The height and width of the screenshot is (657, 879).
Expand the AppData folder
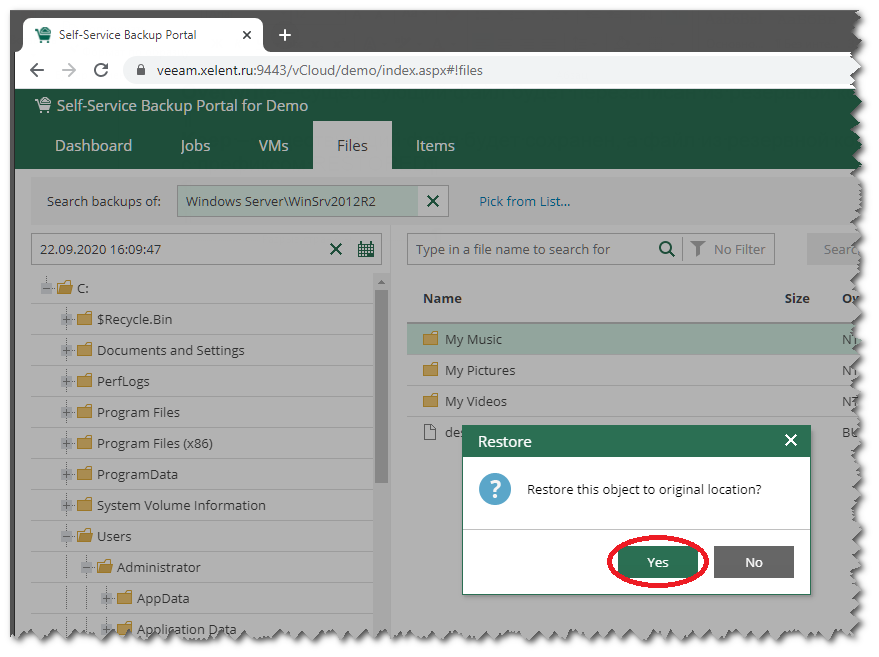(x=106, y=598)
